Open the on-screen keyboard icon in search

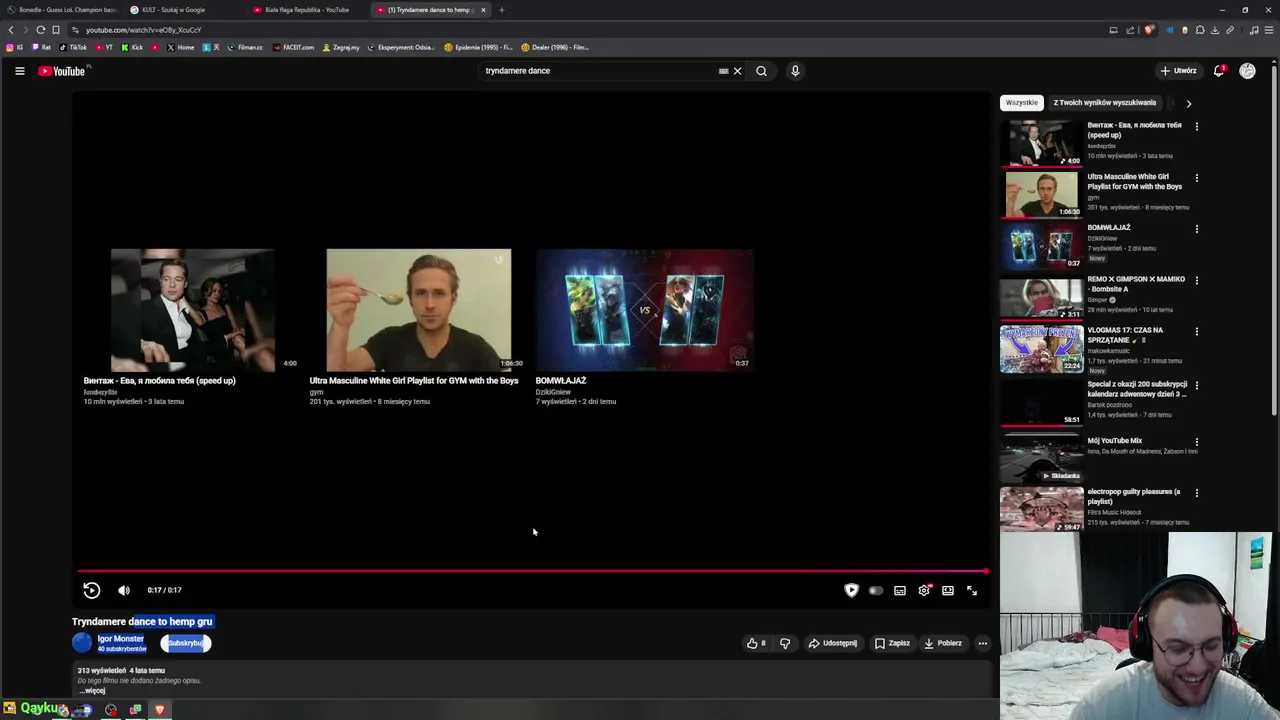tap(723, 71)
